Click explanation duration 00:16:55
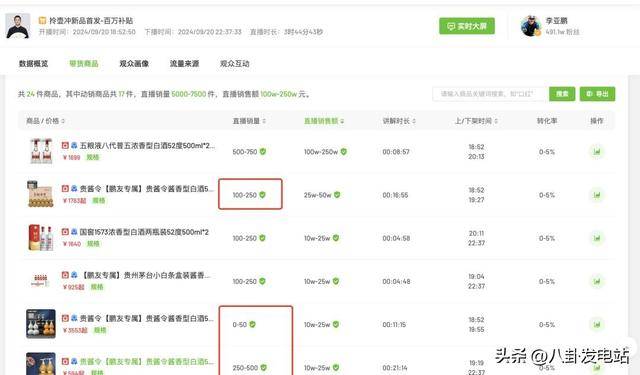 click(x=395, y=195)
